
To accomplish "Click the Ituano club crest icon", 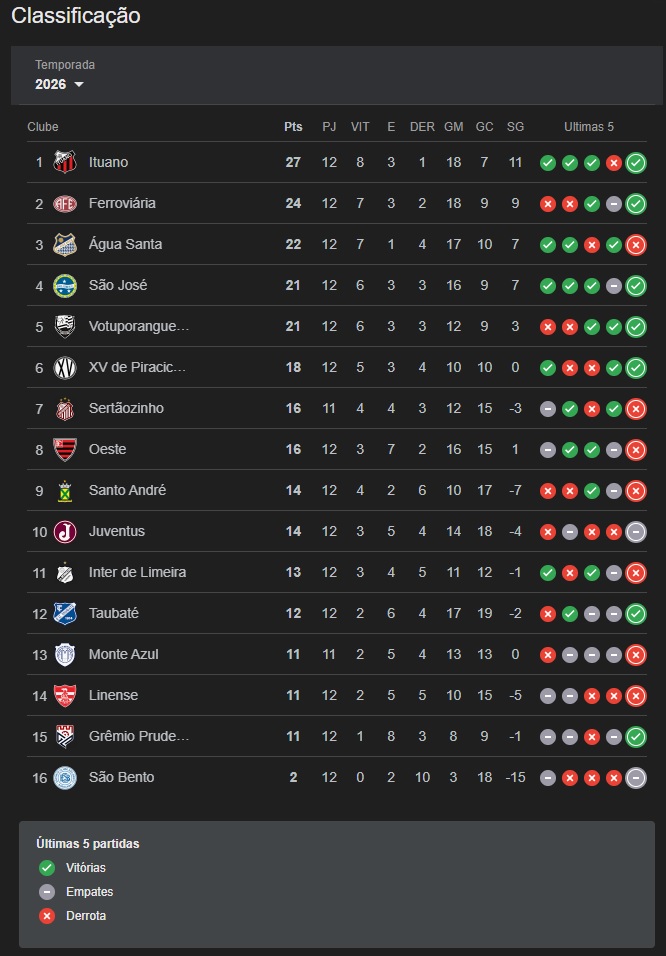I will click(x=65, y=162).
